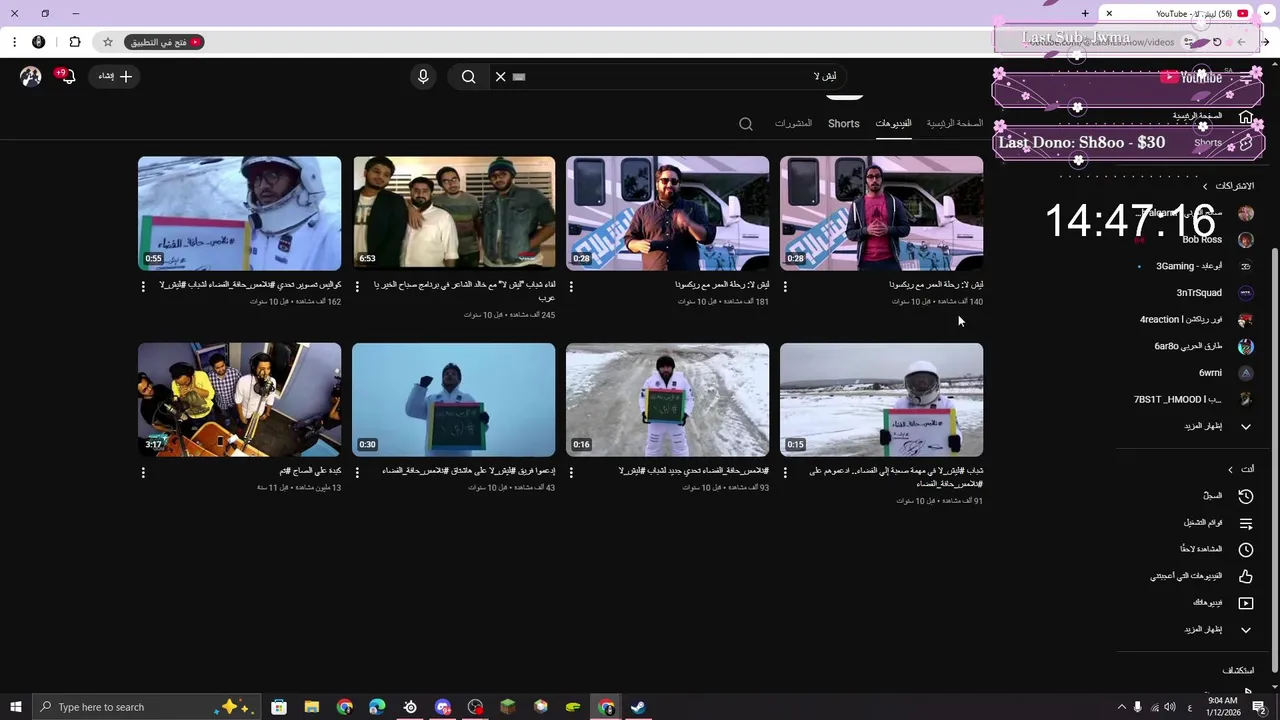Click the title of the 181 ألف views video
Viewport: 1280px width, 720px height.
(722, 285)
